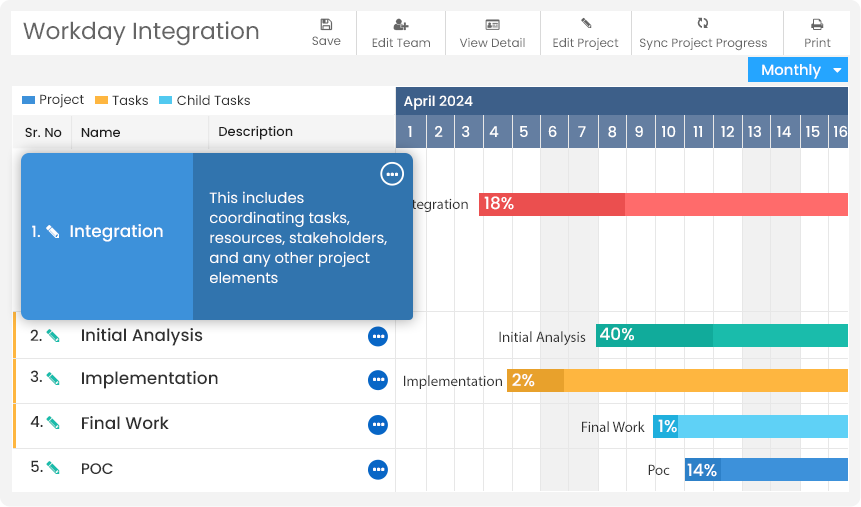Toggle the Tasks legend item
This screenshot has height=507, width=861.
click(121, 100)
